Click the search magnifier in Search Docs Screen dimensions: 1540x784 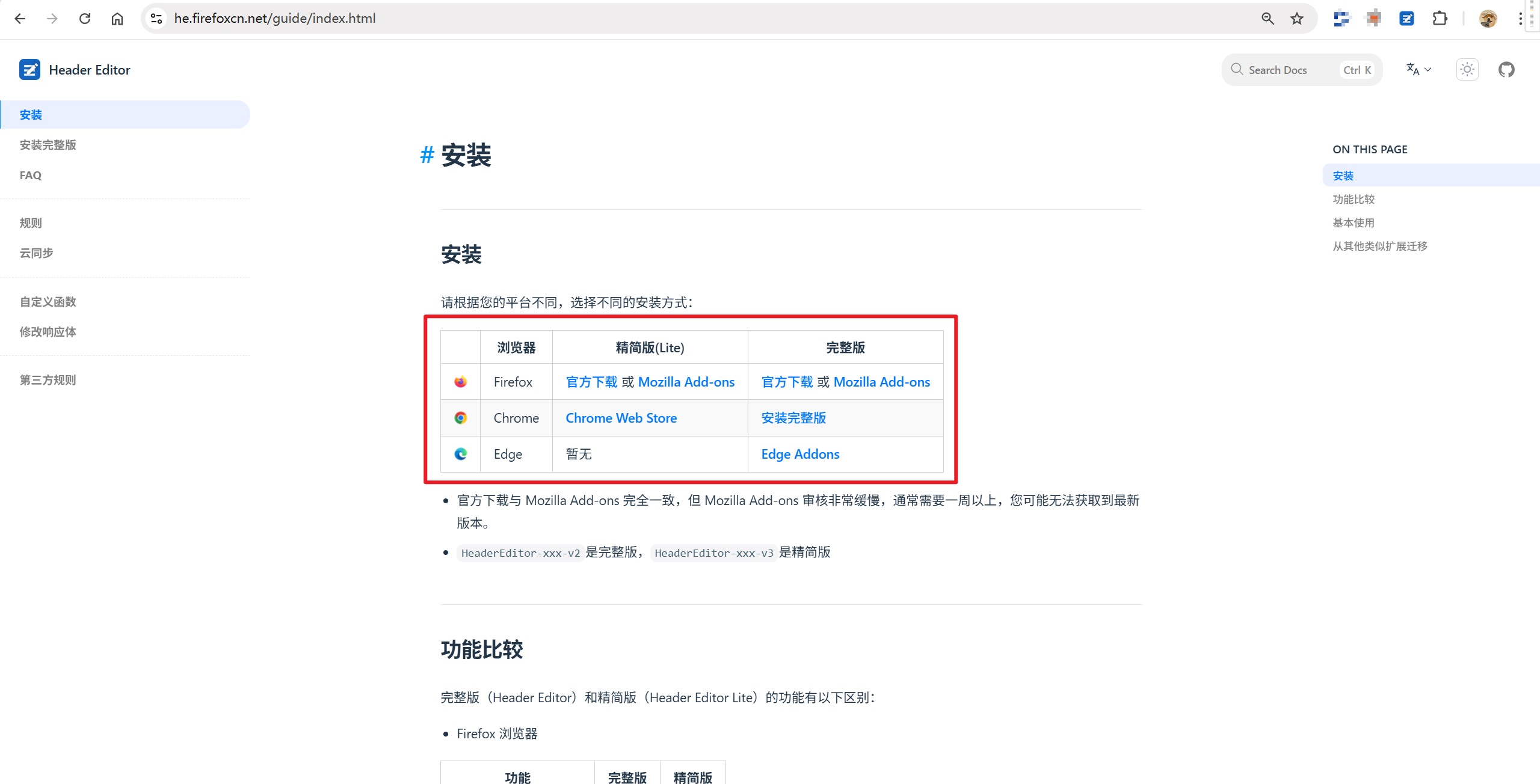click(1236, 69)
